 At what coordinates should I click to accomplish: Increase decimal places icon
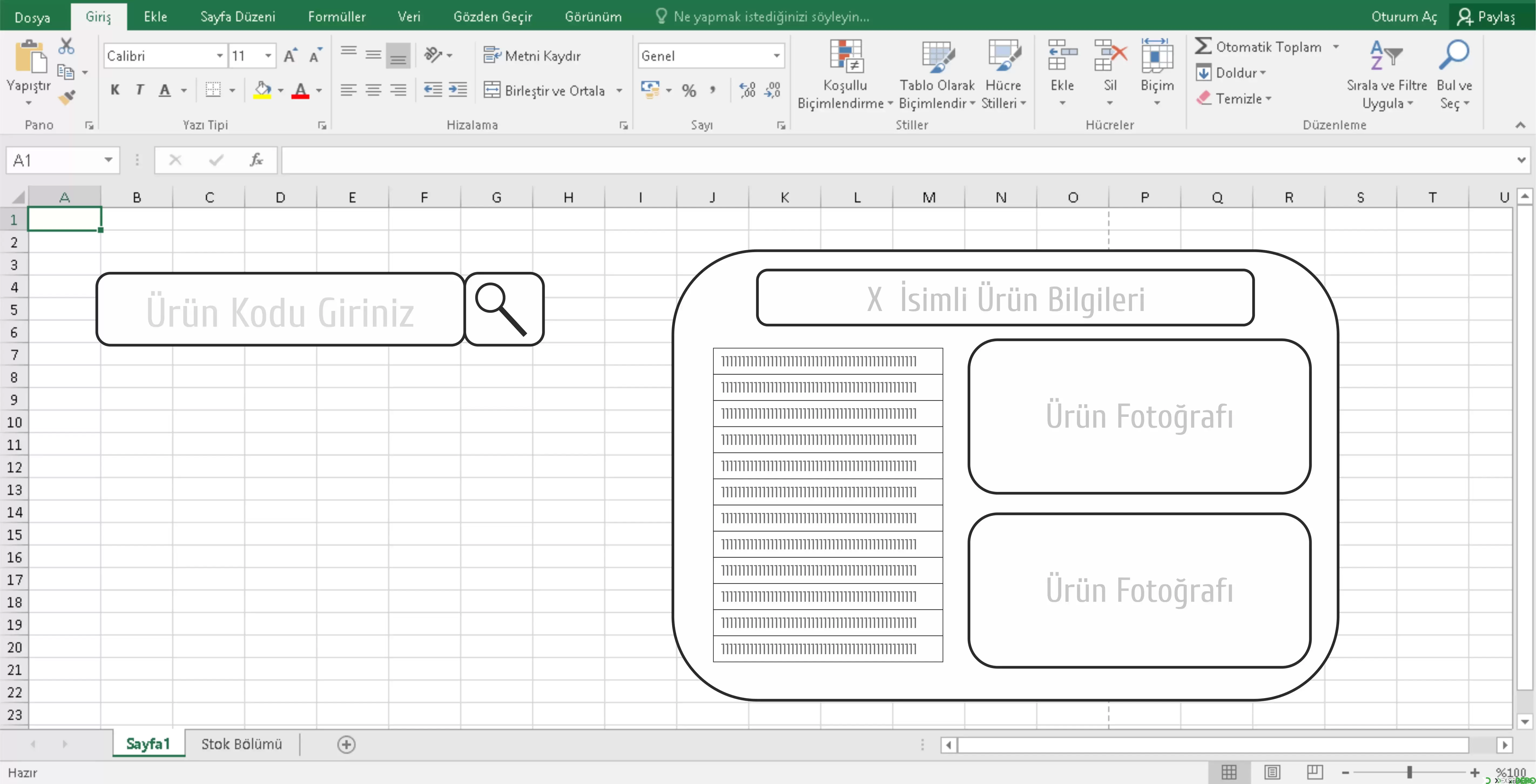click(747, 90)
